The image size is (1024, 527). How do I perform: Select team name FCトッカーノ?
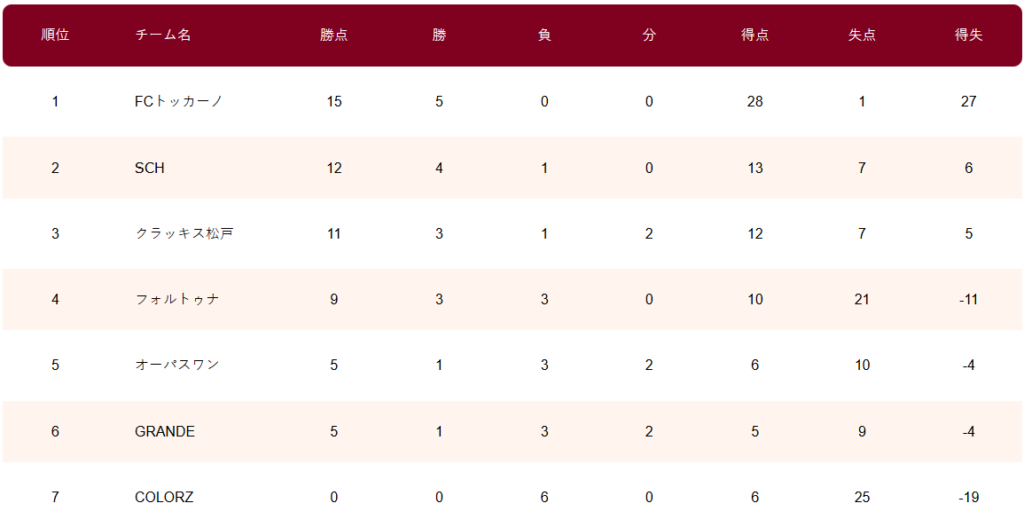coord(179,102)
